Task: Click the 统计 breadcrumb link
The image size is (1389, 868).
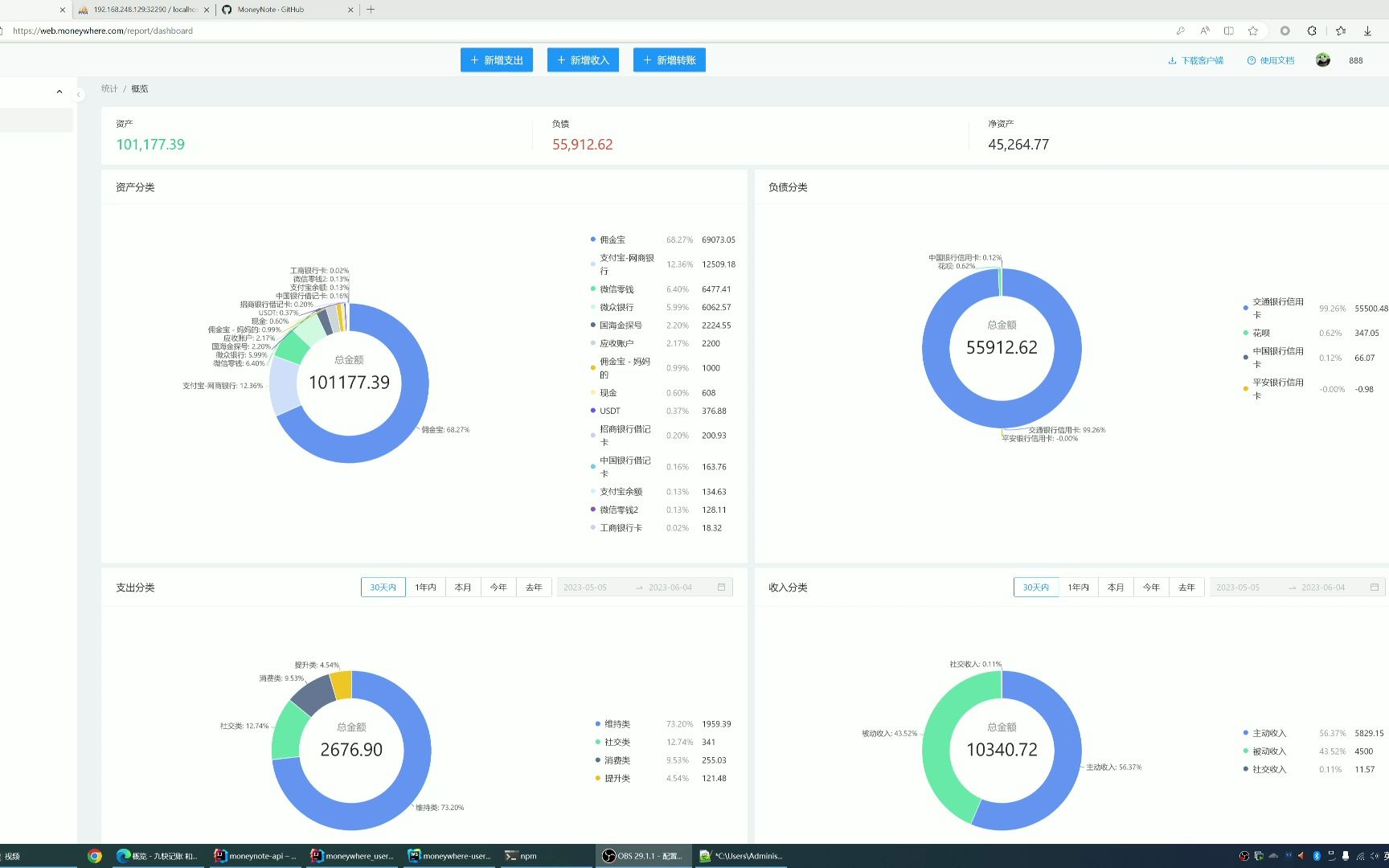Action: tap(109, 88)
